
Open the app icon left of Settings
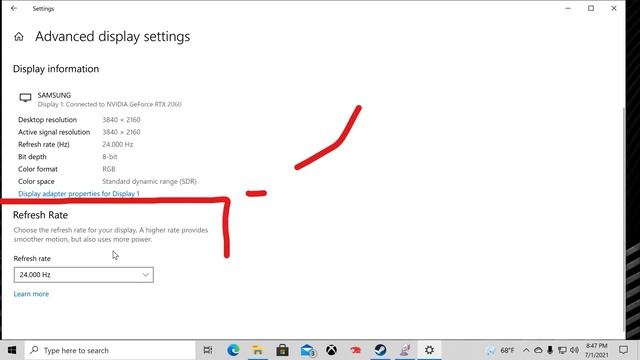405,350
